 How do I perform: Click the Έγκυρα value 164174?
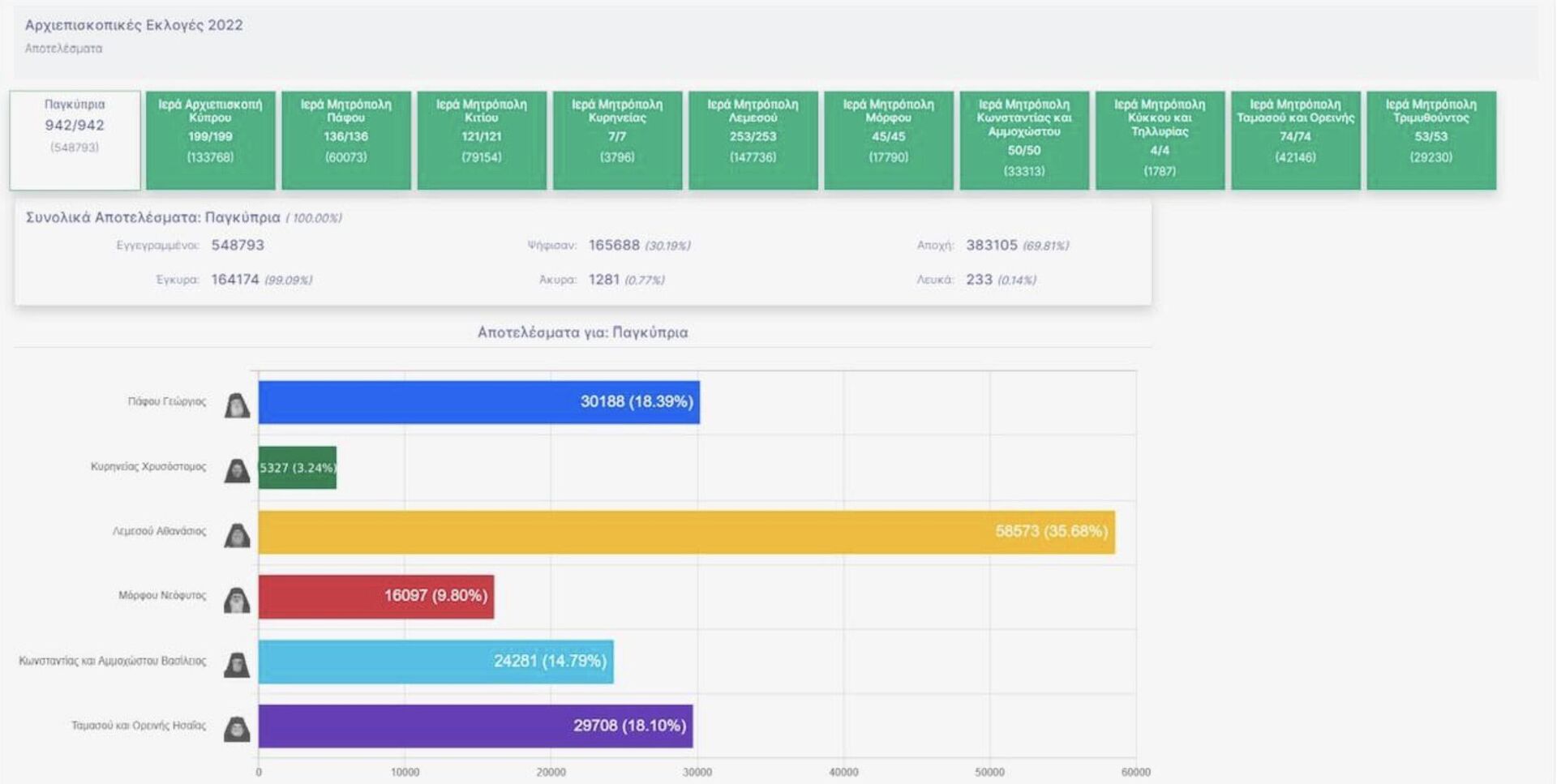235,280
